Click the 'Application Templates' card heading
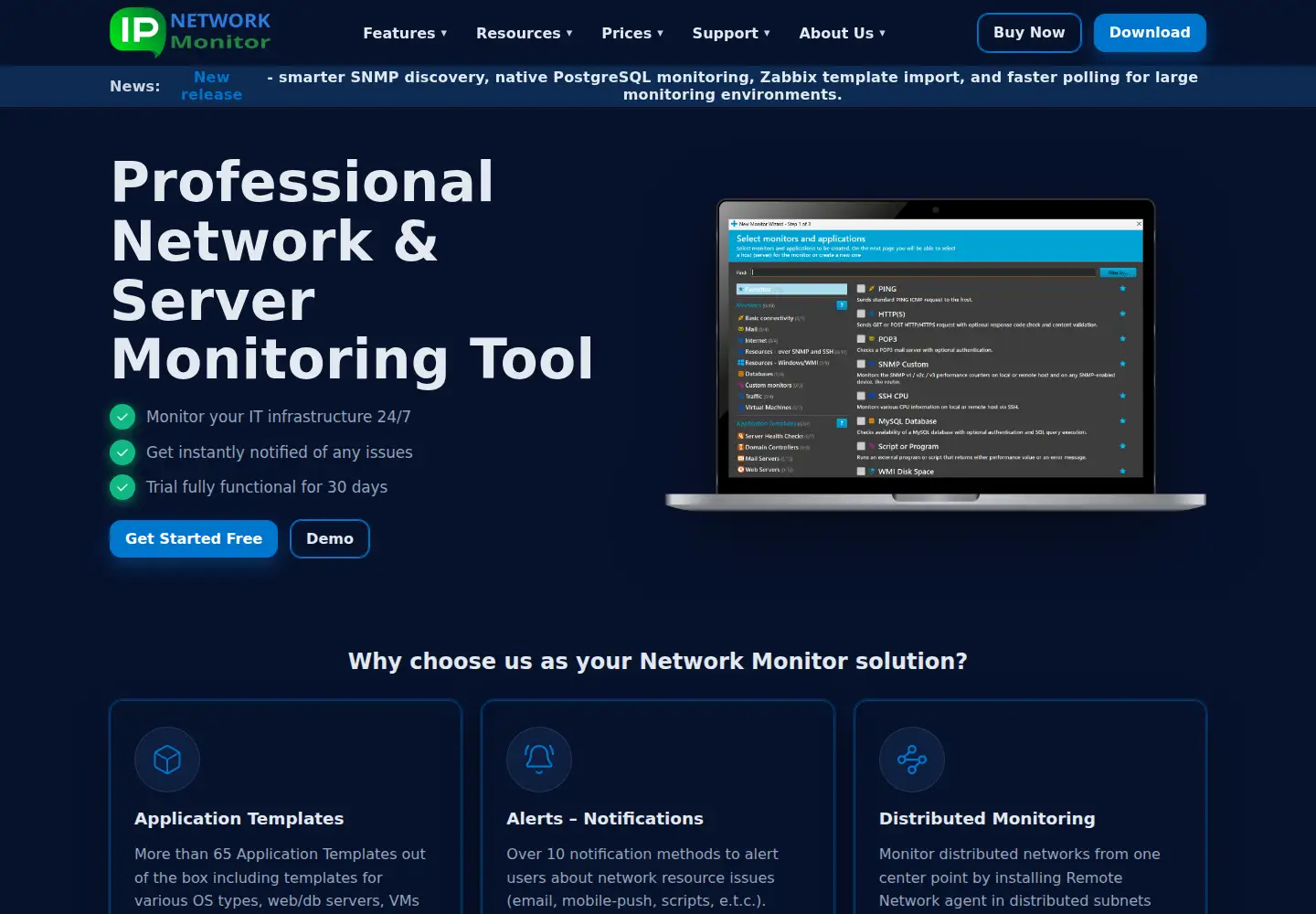This screenshot has height=914, width=1316. point(239,819)
